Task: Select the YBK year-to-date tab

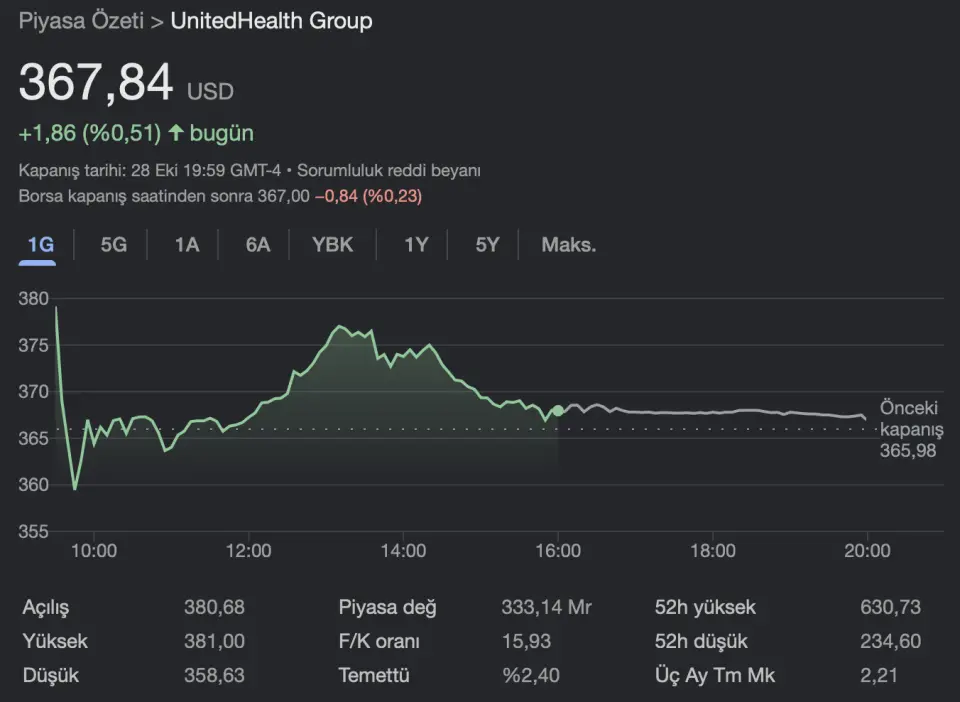Action: 333,245
